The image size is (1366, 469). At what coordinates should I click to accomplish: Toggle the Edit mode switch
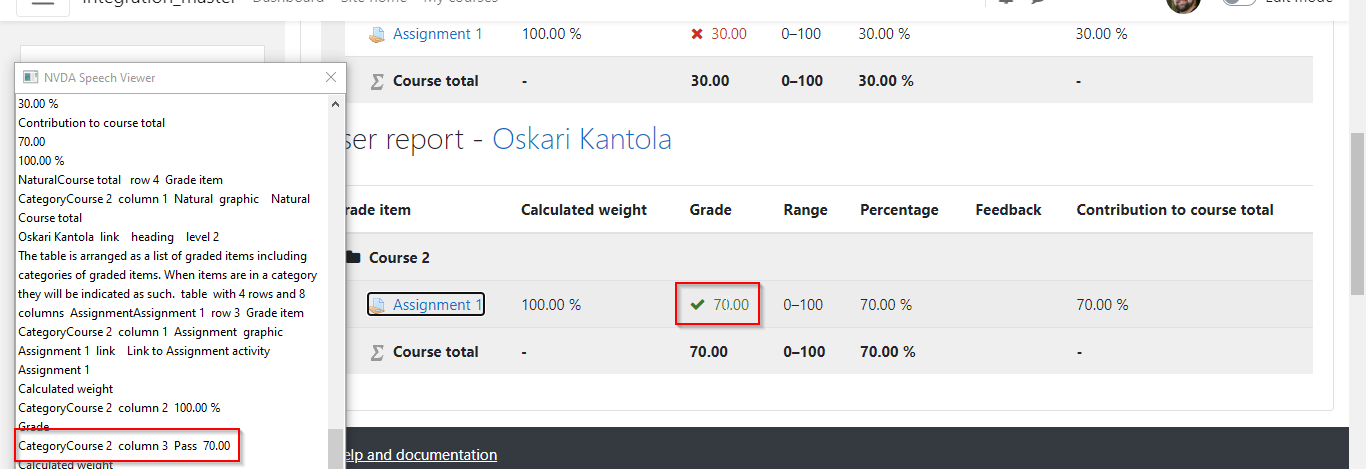(x=1239, y=3)
